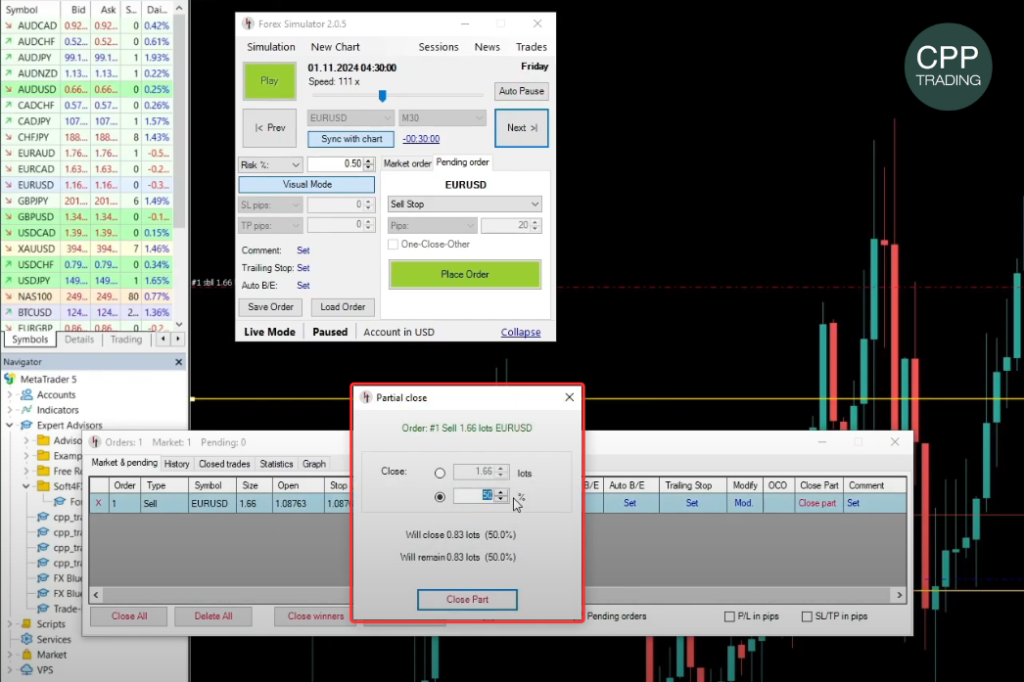Open the Trades menu
1024x682 pixels.
click(x=531, y=47)
